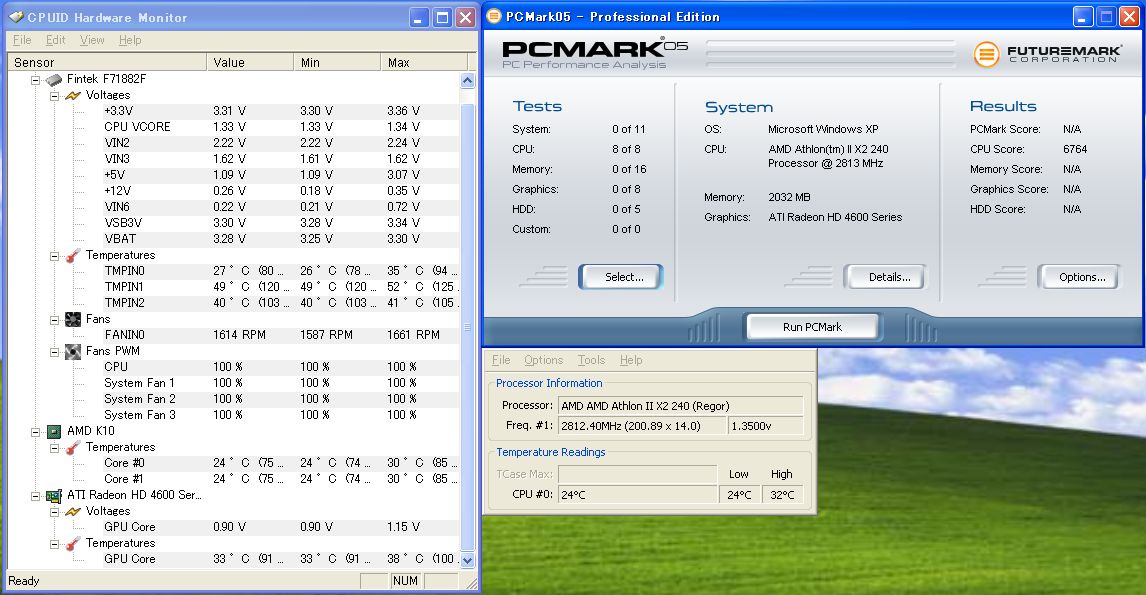The height and width of the screenshot is (595, 1146).
Task: Click the Futuremark logo icon
Action: [x=986, y=53]
